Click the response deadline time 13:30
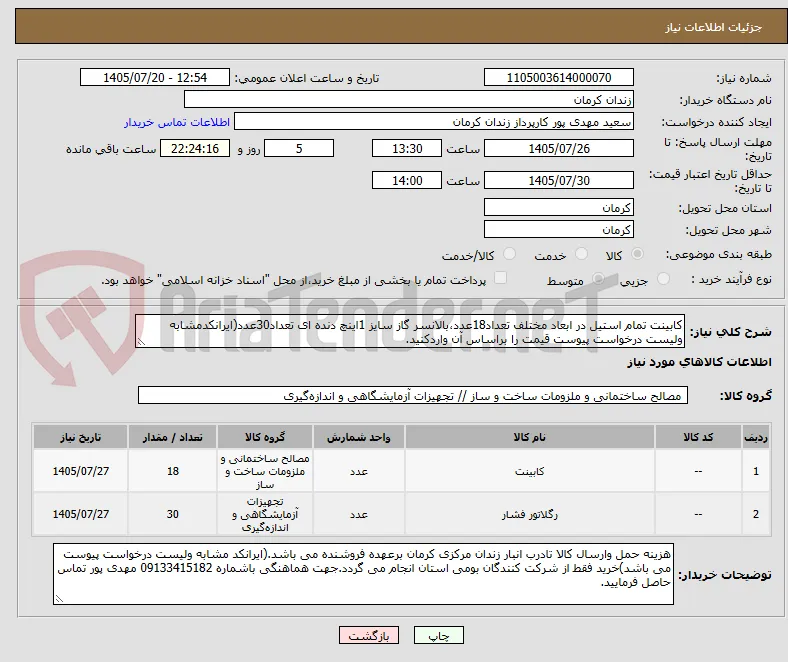 (x=407, y=148)
